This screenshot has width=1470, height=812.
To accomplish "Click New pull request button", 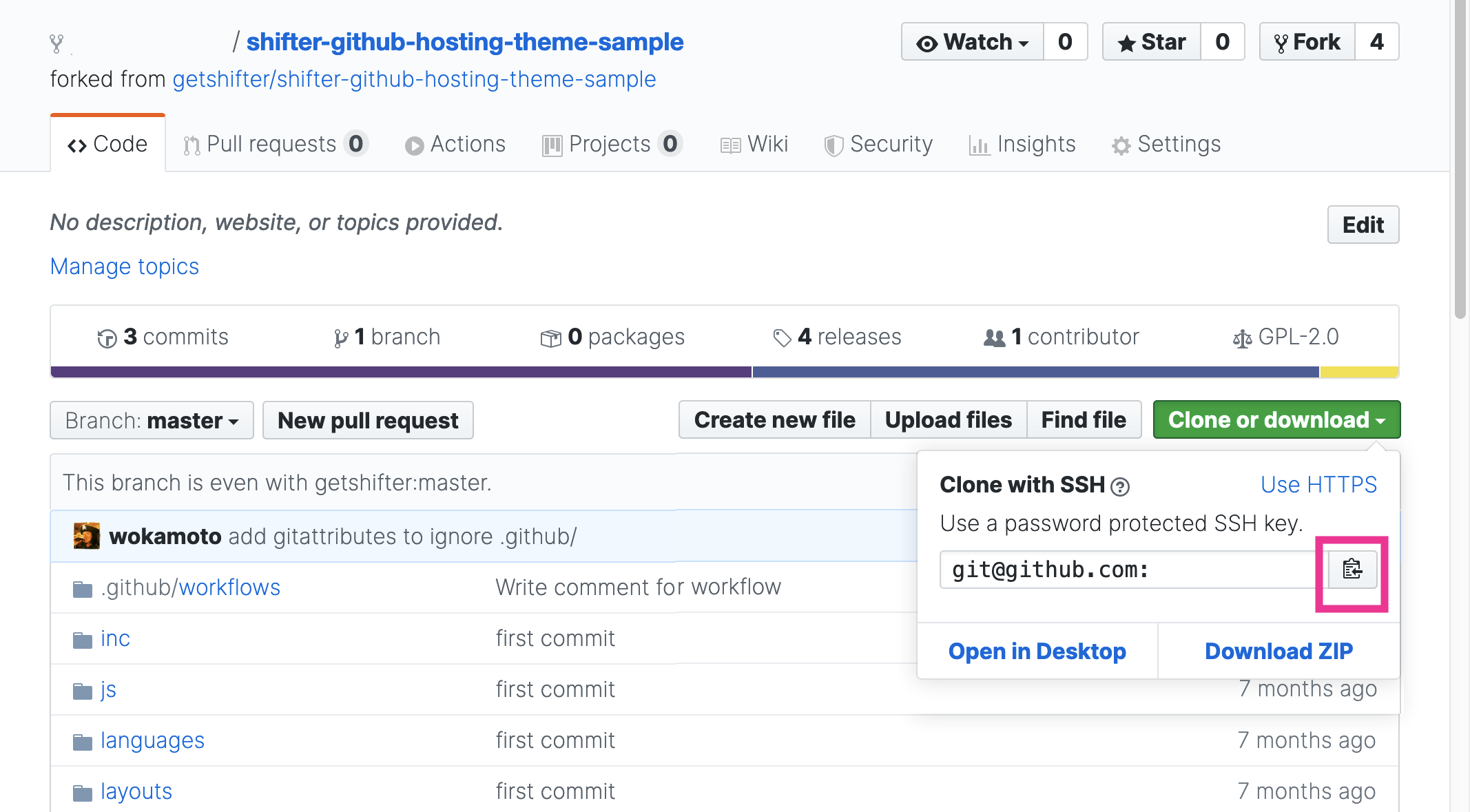I will coord(368,420).
